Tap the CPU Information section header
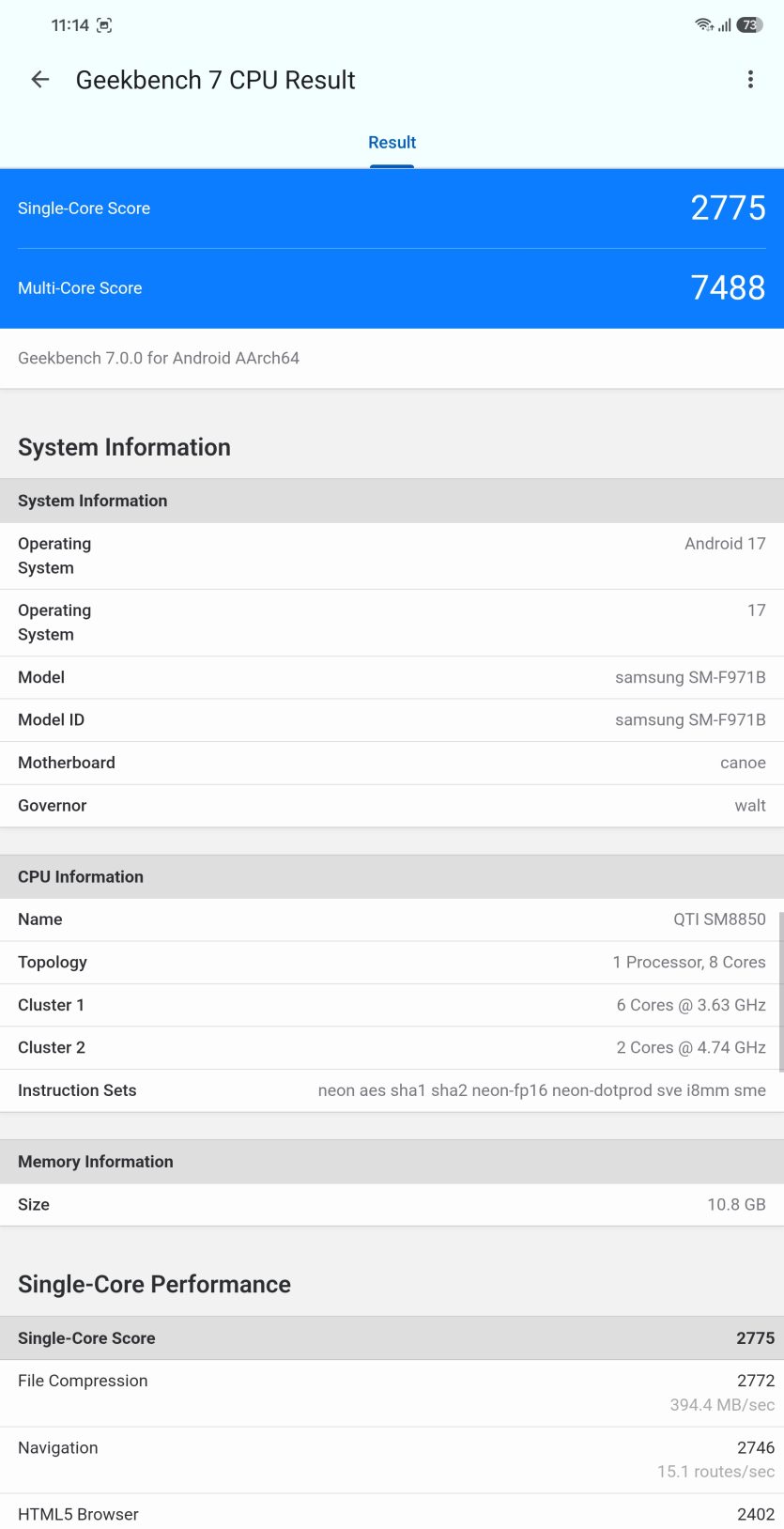The height and width of the screenshot is (1529, 784). pyautogui.click(x=392, y=876)
